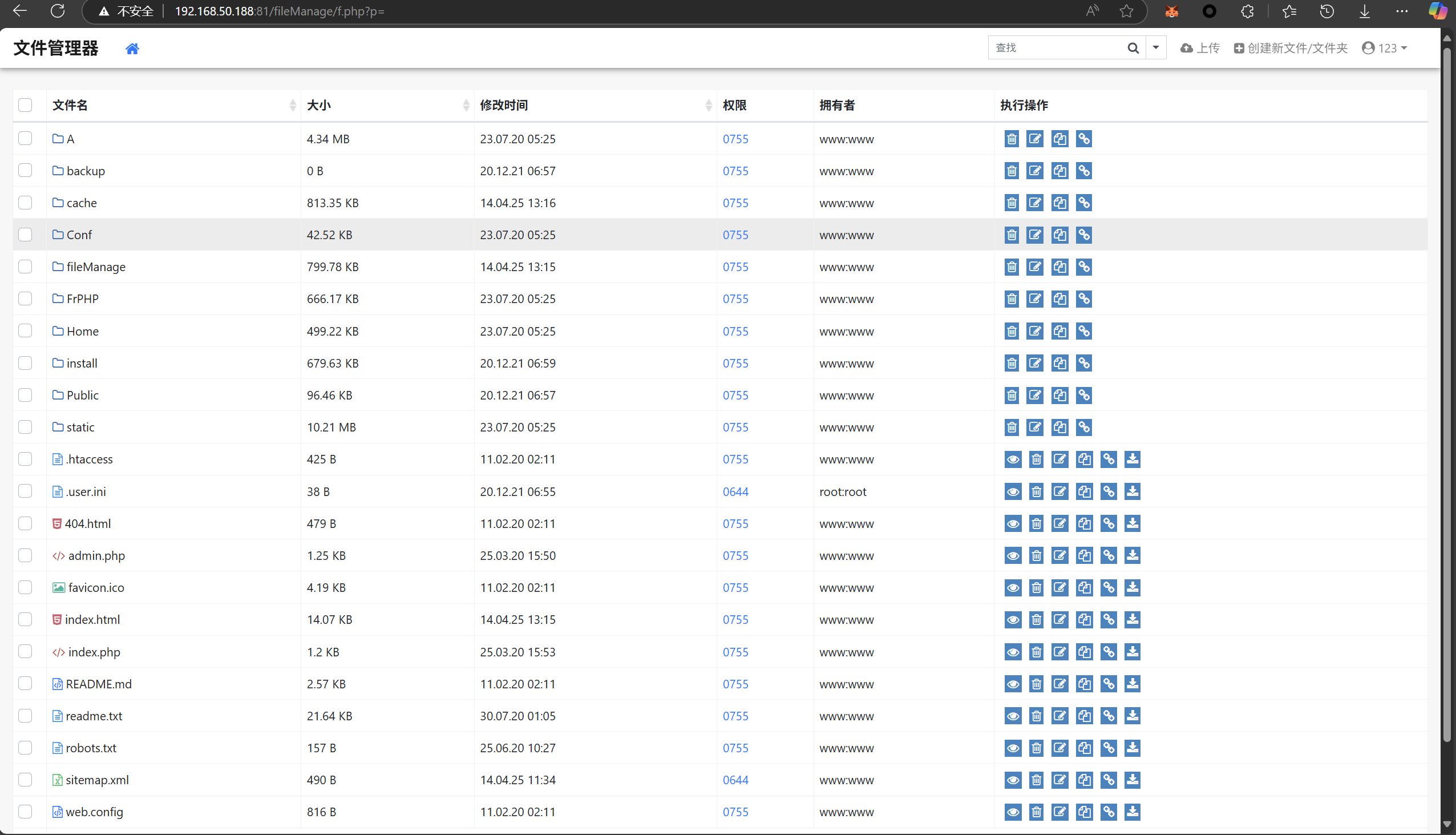The image size is (1456, 835).
Task: Sort by 修改时间 column
Action: click(596, 105)
